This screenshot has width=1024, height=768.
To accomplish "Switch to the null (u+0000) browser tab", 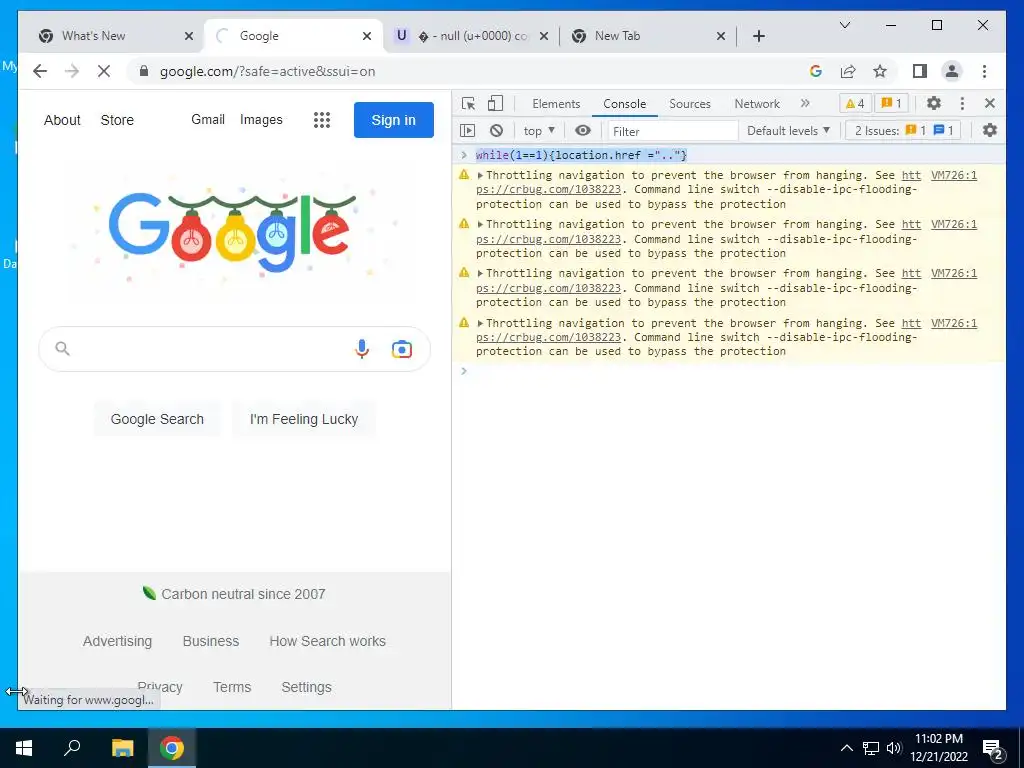I will pos(475,36).
